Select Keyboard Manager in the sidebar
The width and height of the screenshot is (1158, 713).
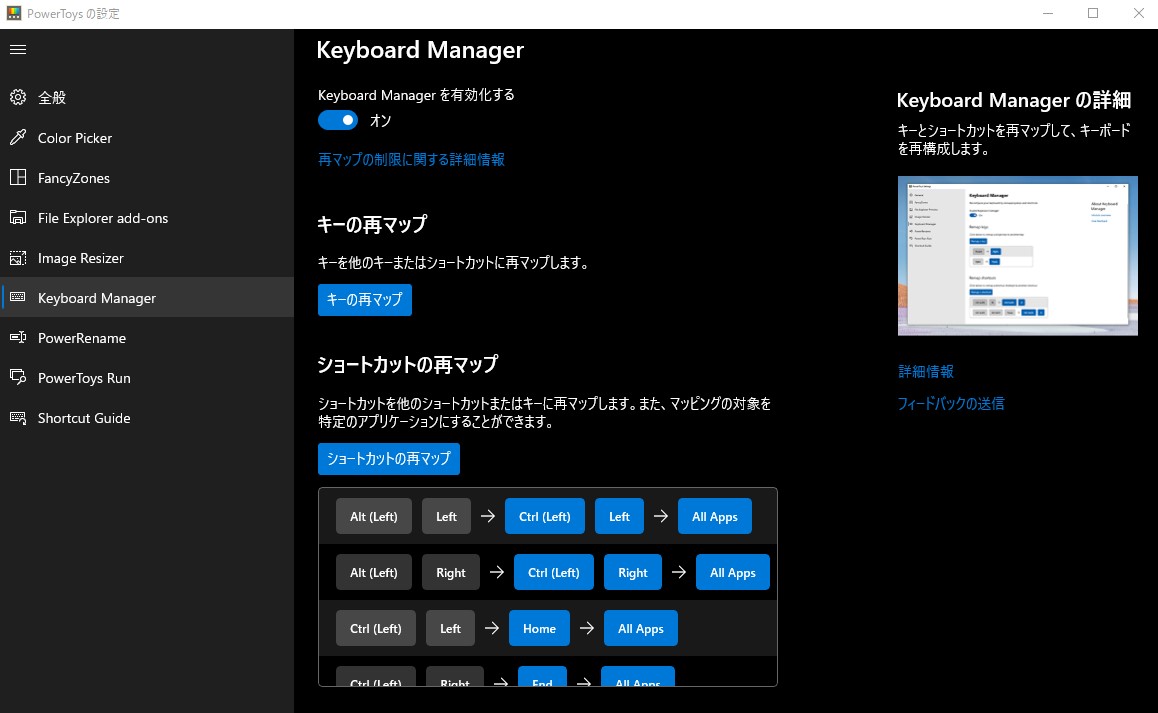pyautogui.click(x=97, y=298)
